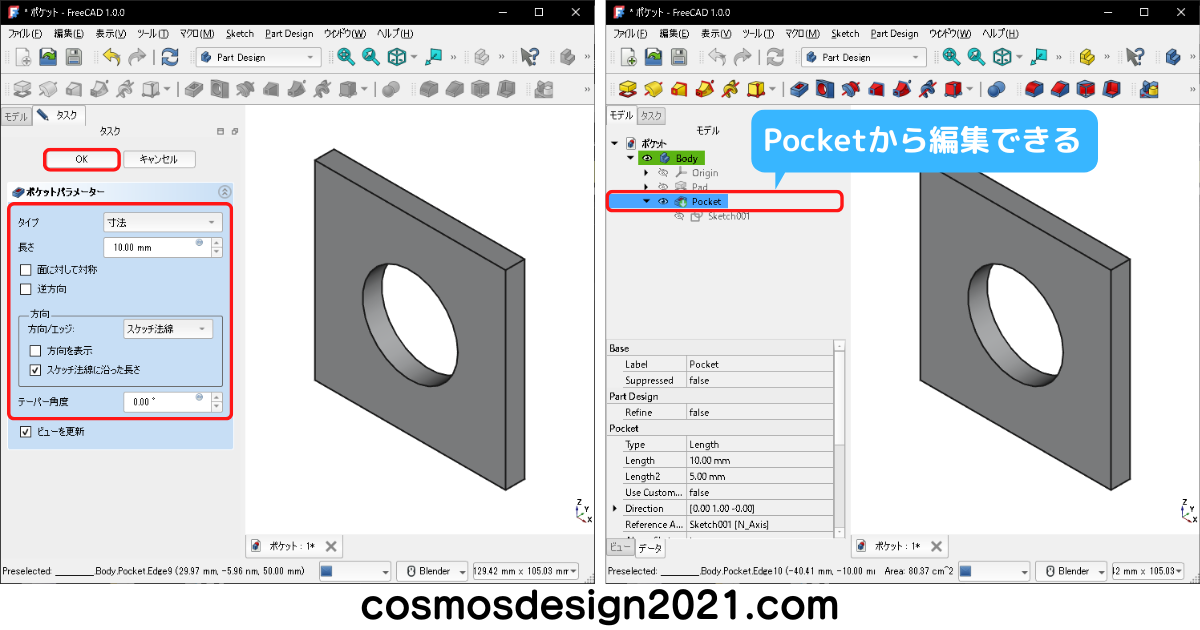
Task: Click Fit all zoom icon in Task panel window
Action: (346, 57)
